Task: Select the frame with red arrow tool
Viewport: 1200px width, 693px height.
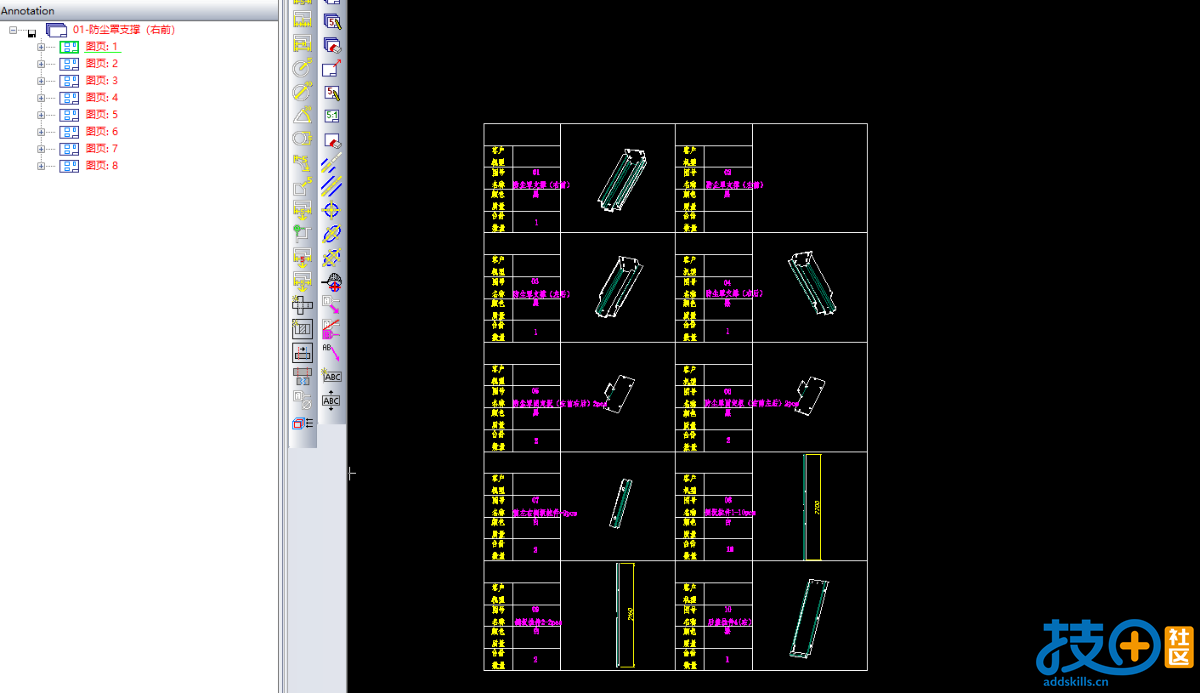Action: tap(333, 70)
